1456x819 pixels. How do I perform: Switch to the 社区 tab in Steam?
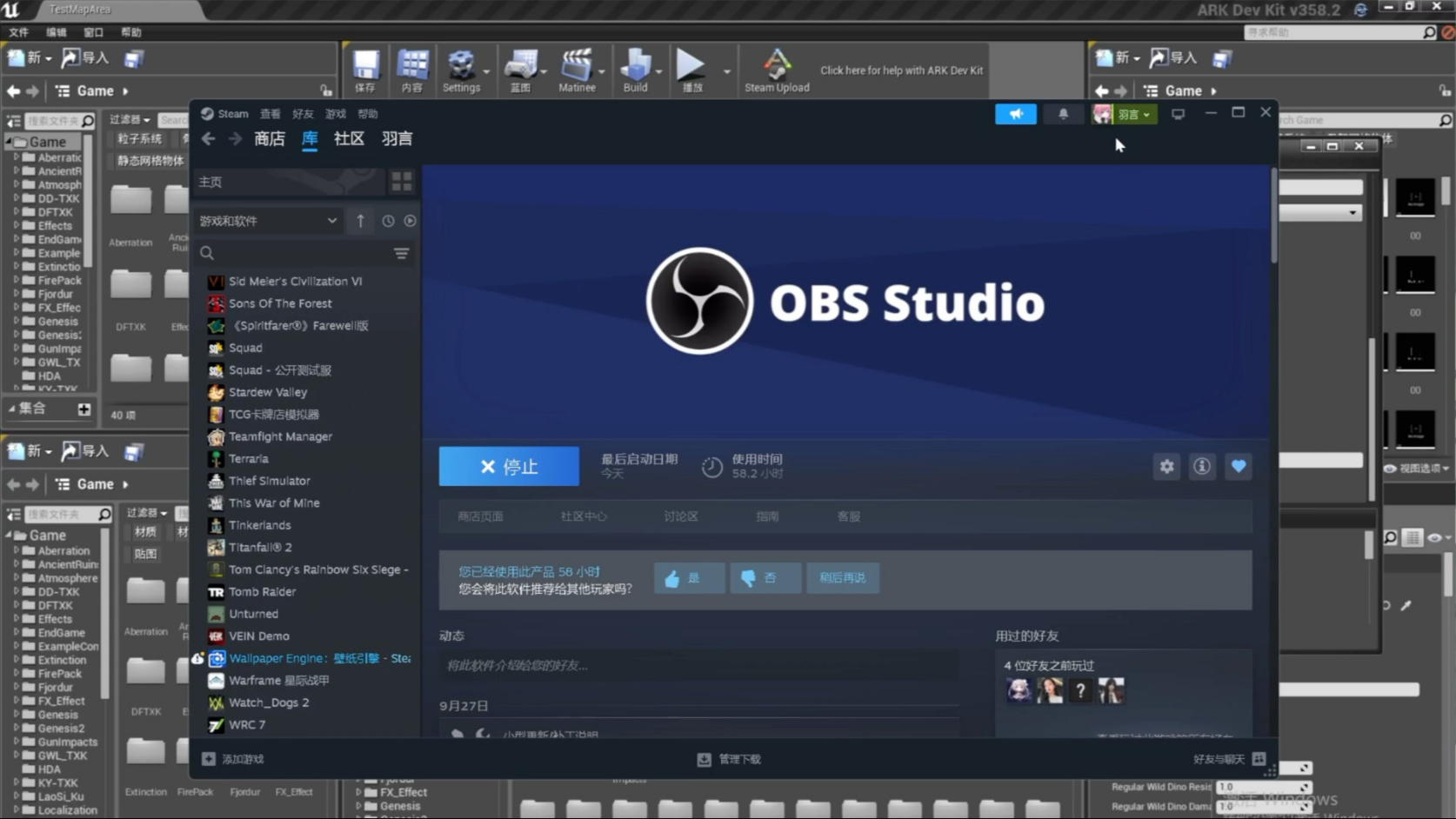pos(349,139)
